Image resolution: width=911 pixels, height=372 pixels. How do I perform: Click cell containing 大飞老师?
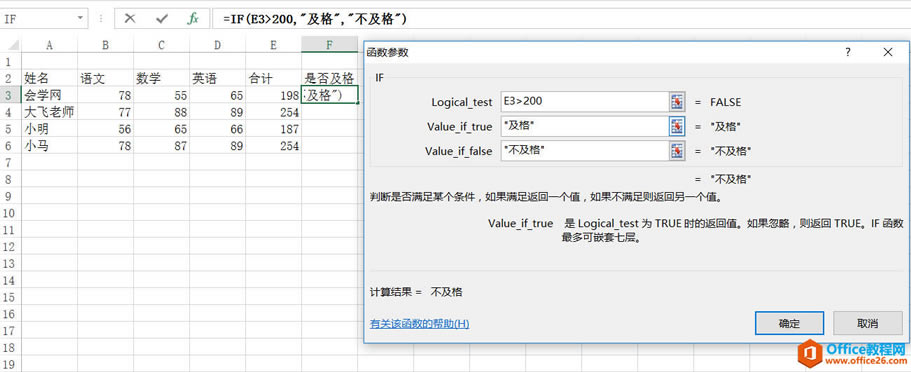click(49, 112)
